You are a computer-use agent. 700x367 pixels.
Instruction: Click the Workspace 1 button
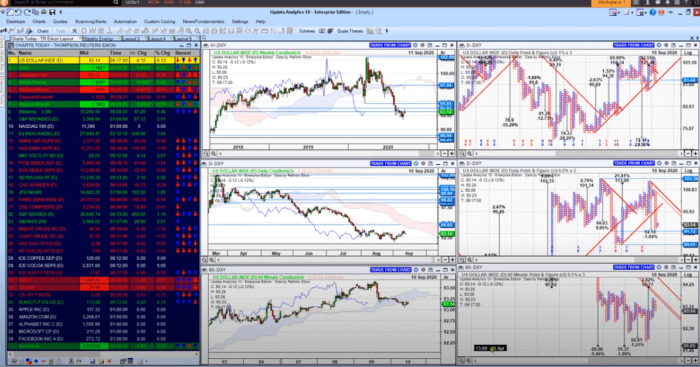(x=612, y=3)
